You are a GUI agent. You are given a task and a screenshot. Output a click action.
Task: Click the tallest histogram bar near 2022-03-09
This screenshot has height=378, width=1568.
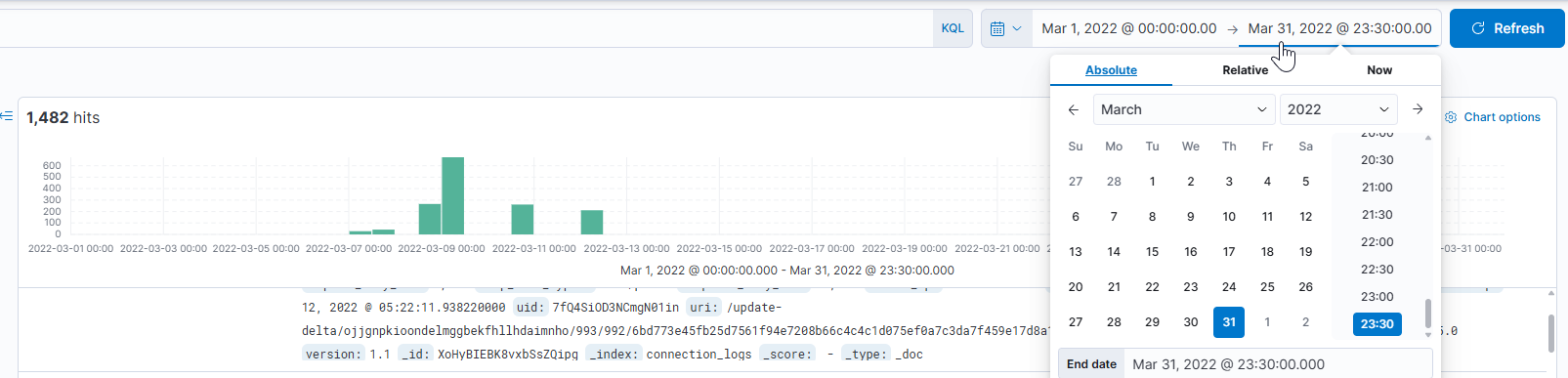(x=452, y=195)
